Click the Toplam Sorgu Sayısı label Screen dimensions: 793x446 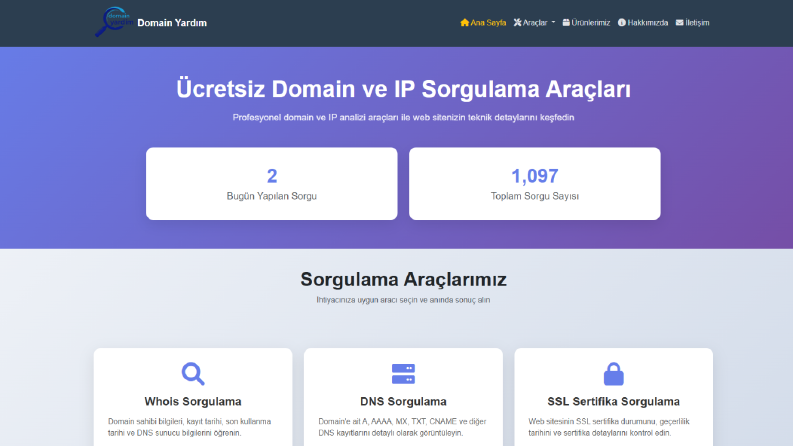click(535, 196)
